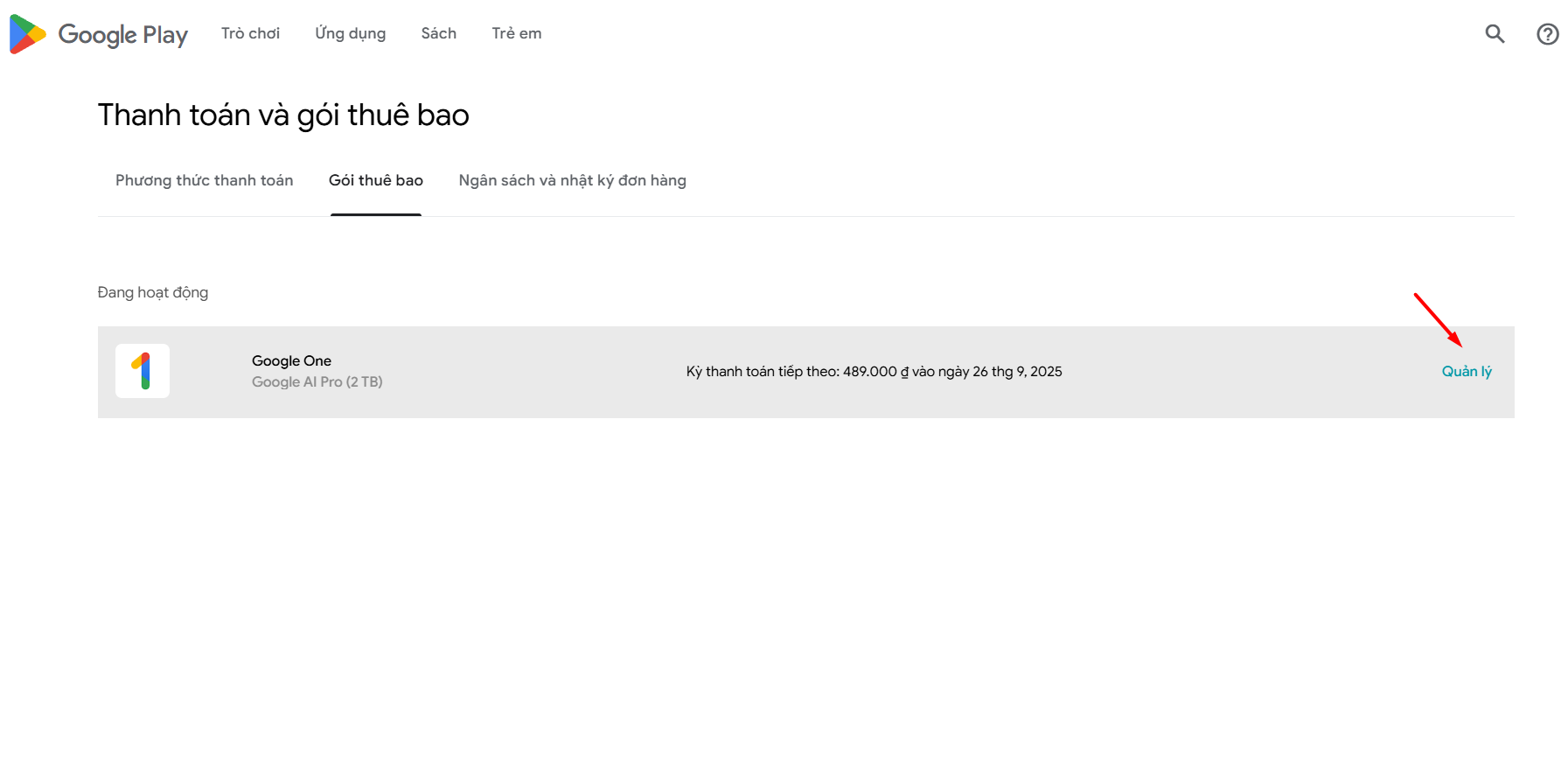Open the Trẻ em menu
Image resolution: width=1568 pixels, height=783 pixels.
(x=516, y=33)
